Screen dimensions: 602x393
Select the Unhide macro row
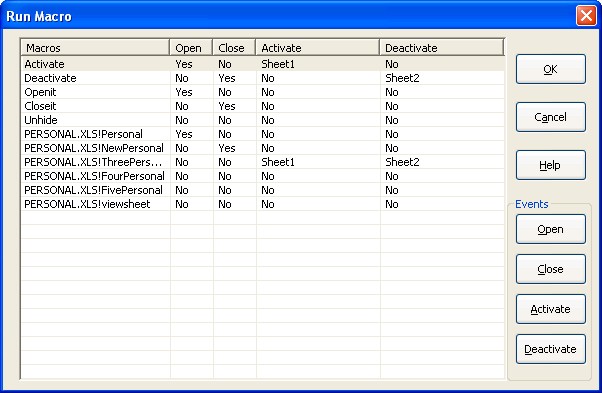[263, 120]
